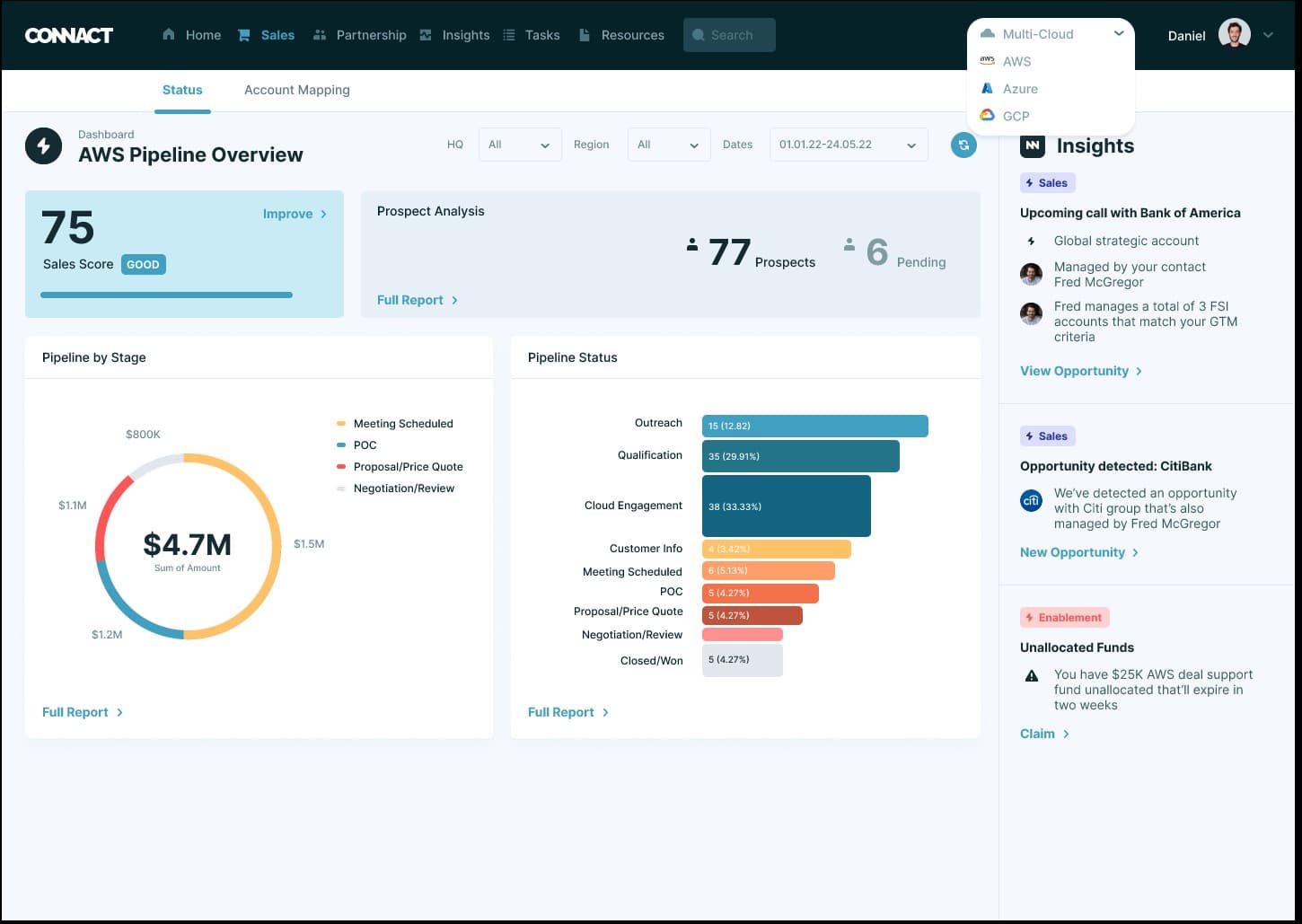Choose Azure in the cloud dropdown
The width and height of the screenshot is (1302, 924).
(1019, 89)
